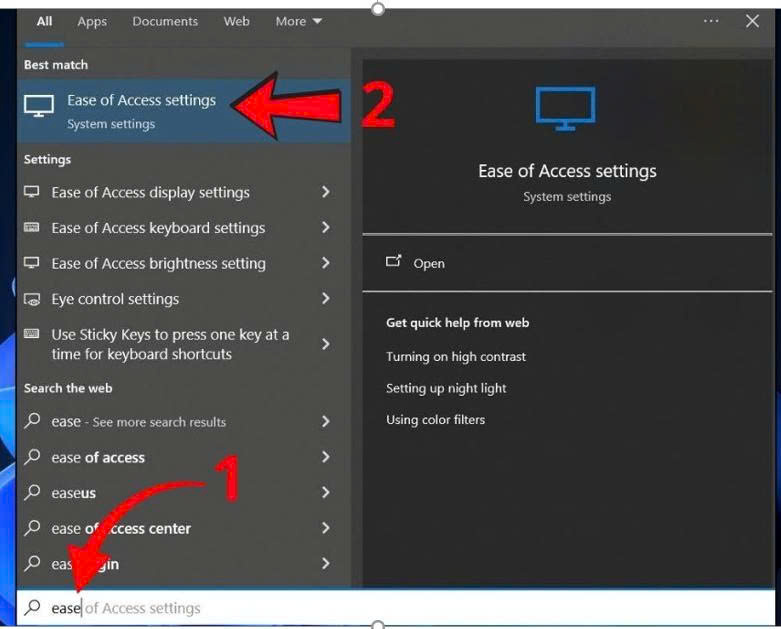Image resolution: width=781 pixels, height=629 pixels.
Task: Switch to the Documents tab
Action: (x=165, y=21)
